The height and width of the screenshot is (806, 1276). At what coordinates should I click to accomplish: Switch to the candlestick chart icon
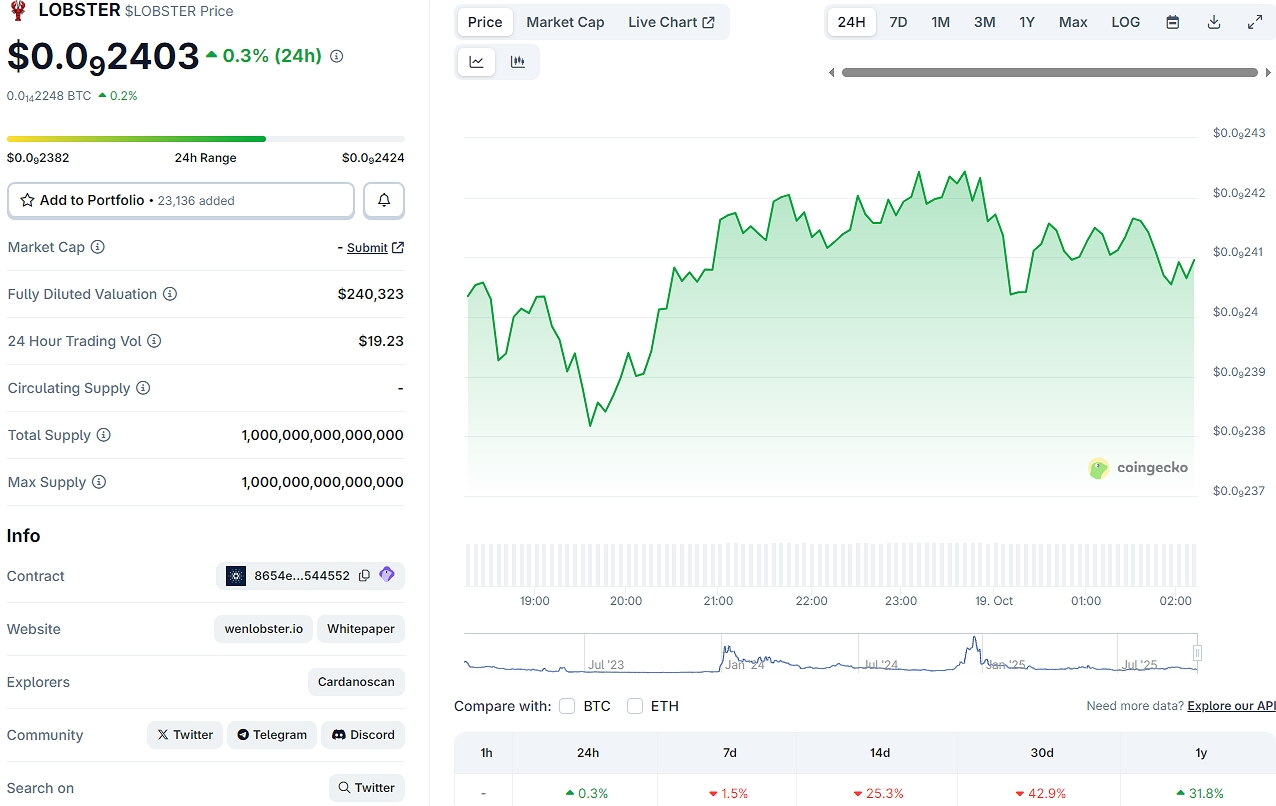(x=518, y=61)
